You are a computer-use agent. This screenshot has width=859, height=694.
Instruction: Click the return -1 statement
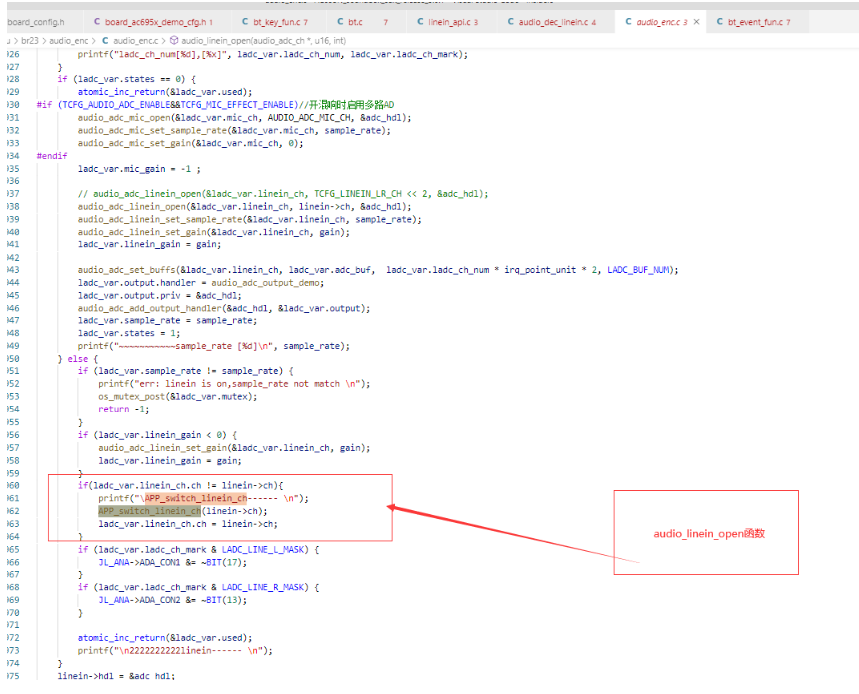pos(123,409)
